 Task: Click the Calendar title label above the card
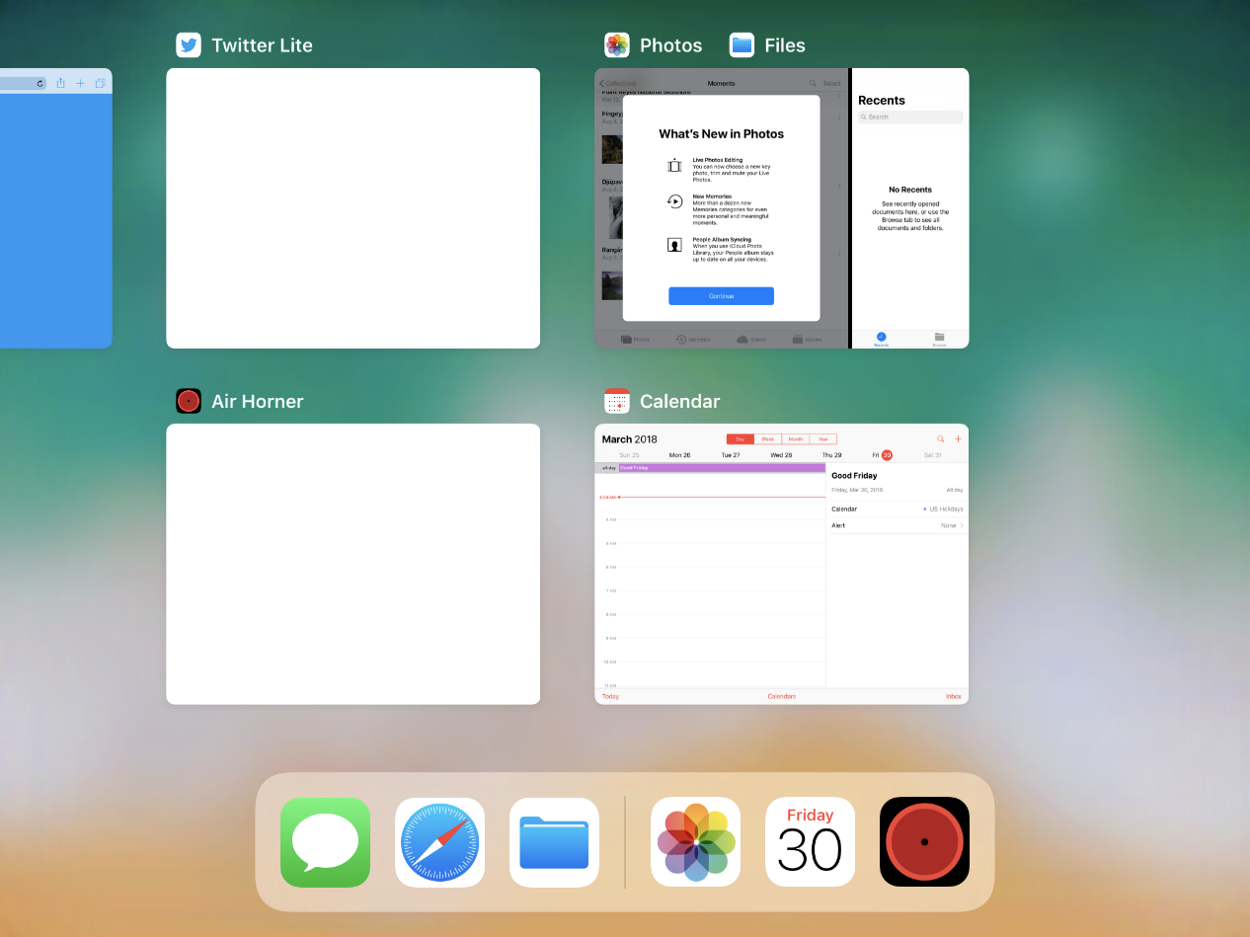point(680,401)
